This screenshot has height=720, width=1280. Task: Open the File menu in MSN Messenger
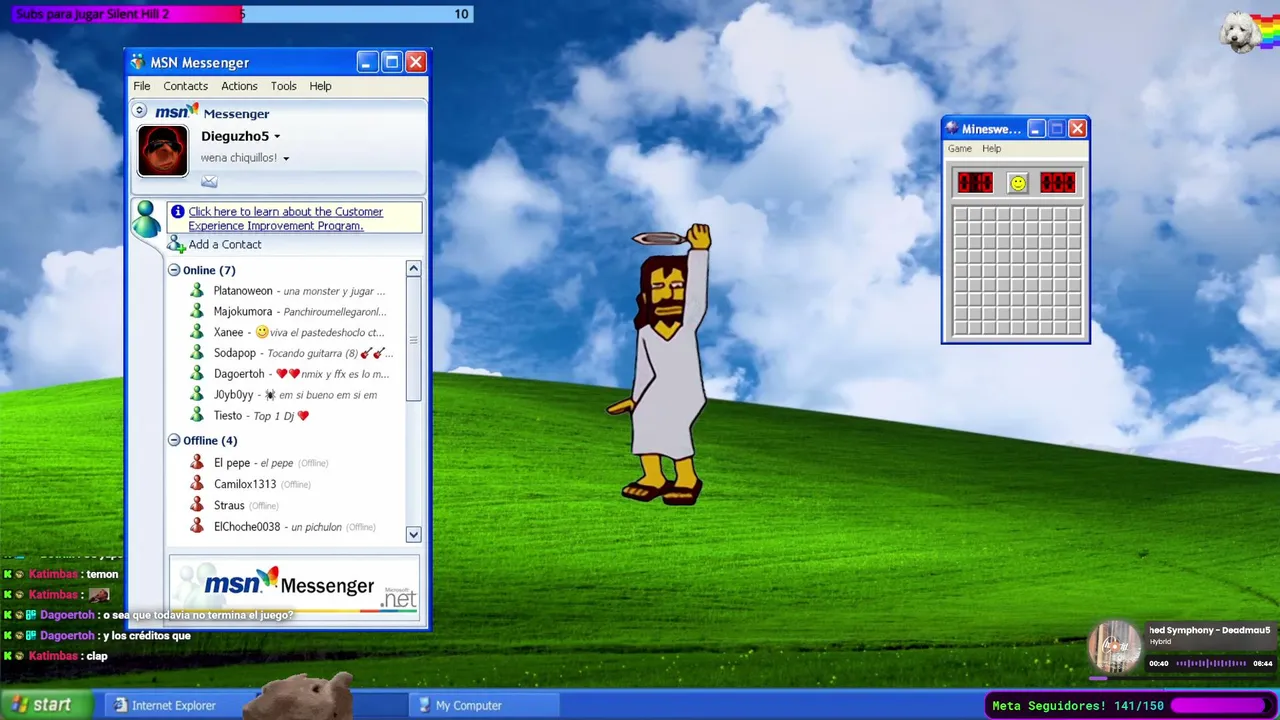142,86
